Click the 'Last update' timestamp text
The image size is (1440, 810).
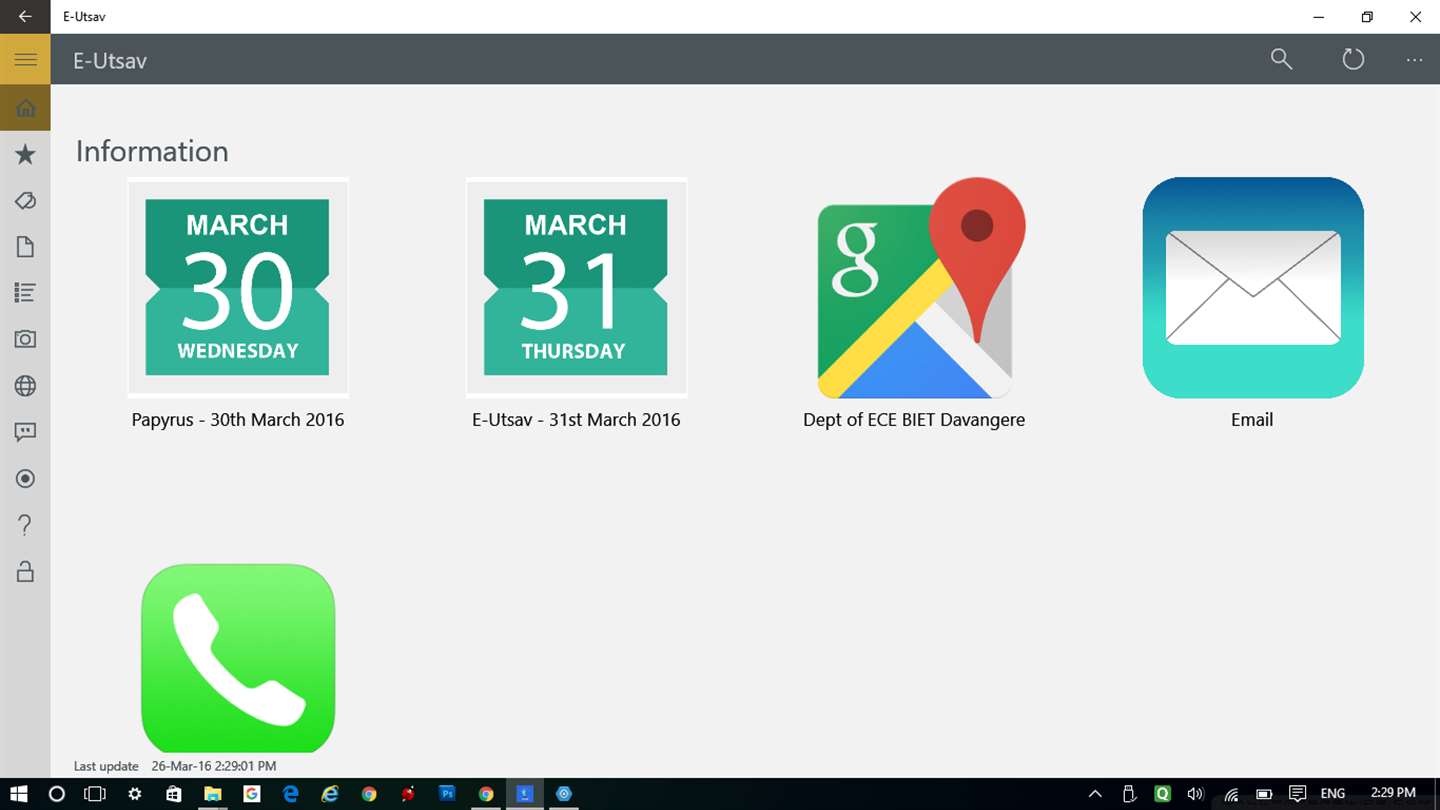175,766
